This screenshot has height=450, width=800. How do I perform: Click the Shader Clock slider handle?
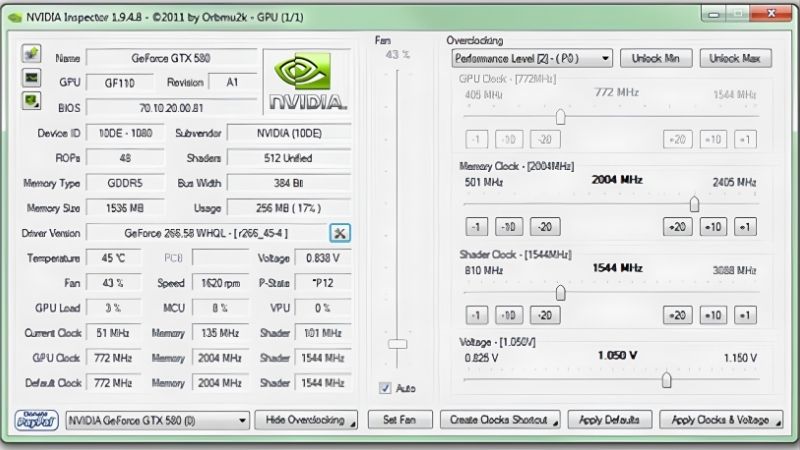point(560,293)
